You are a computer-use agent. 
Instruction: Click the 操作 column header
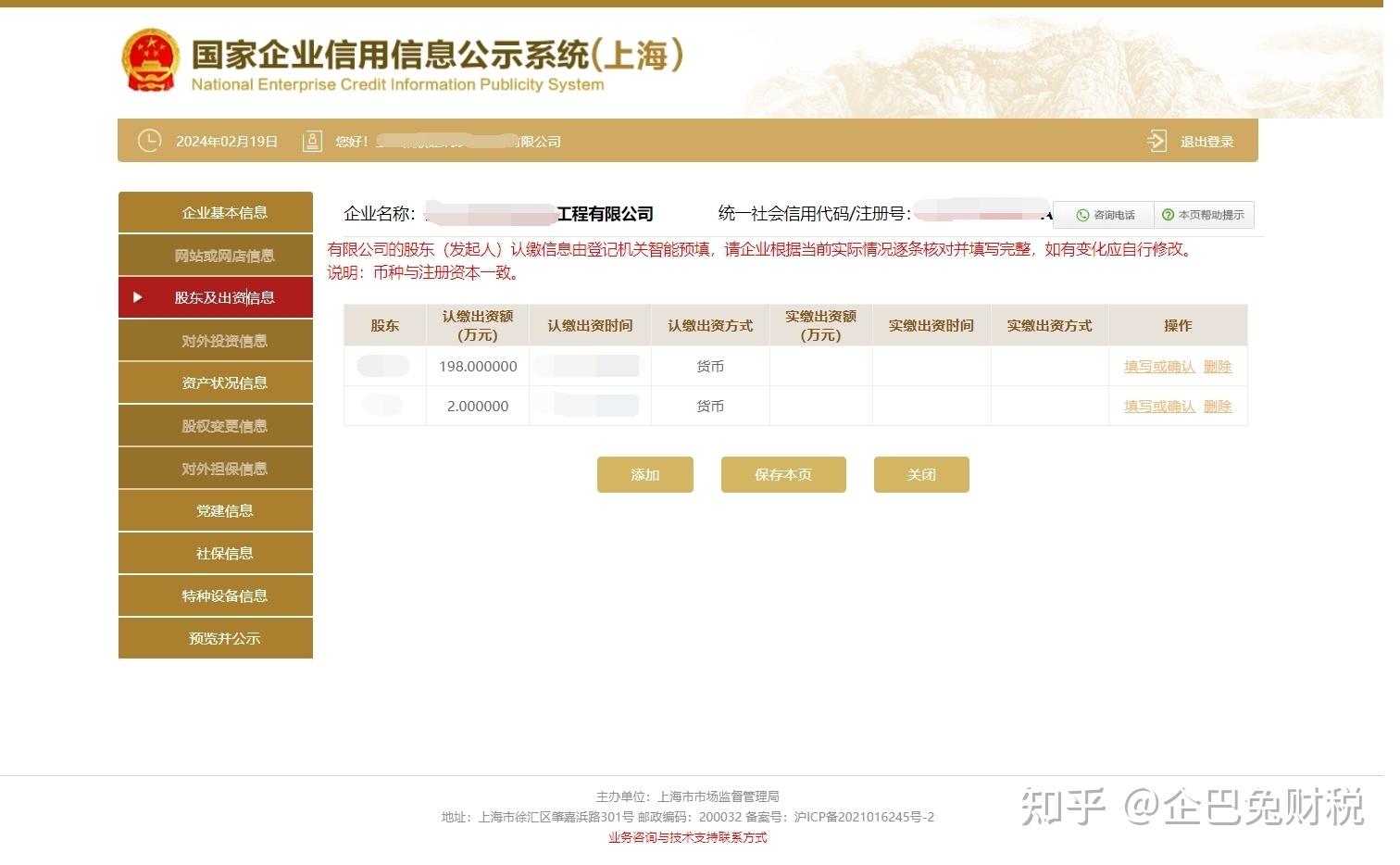tap(1178, 326)
